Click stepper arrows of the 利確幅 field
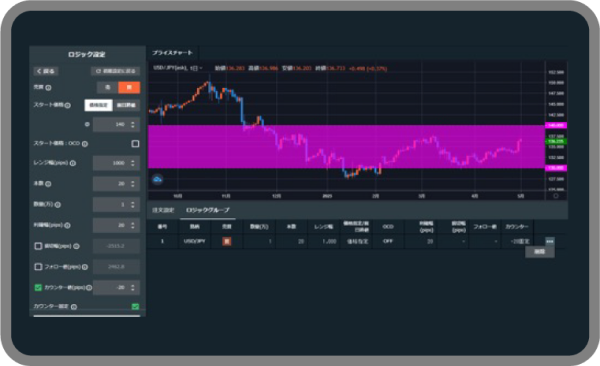 click(133, 225)
